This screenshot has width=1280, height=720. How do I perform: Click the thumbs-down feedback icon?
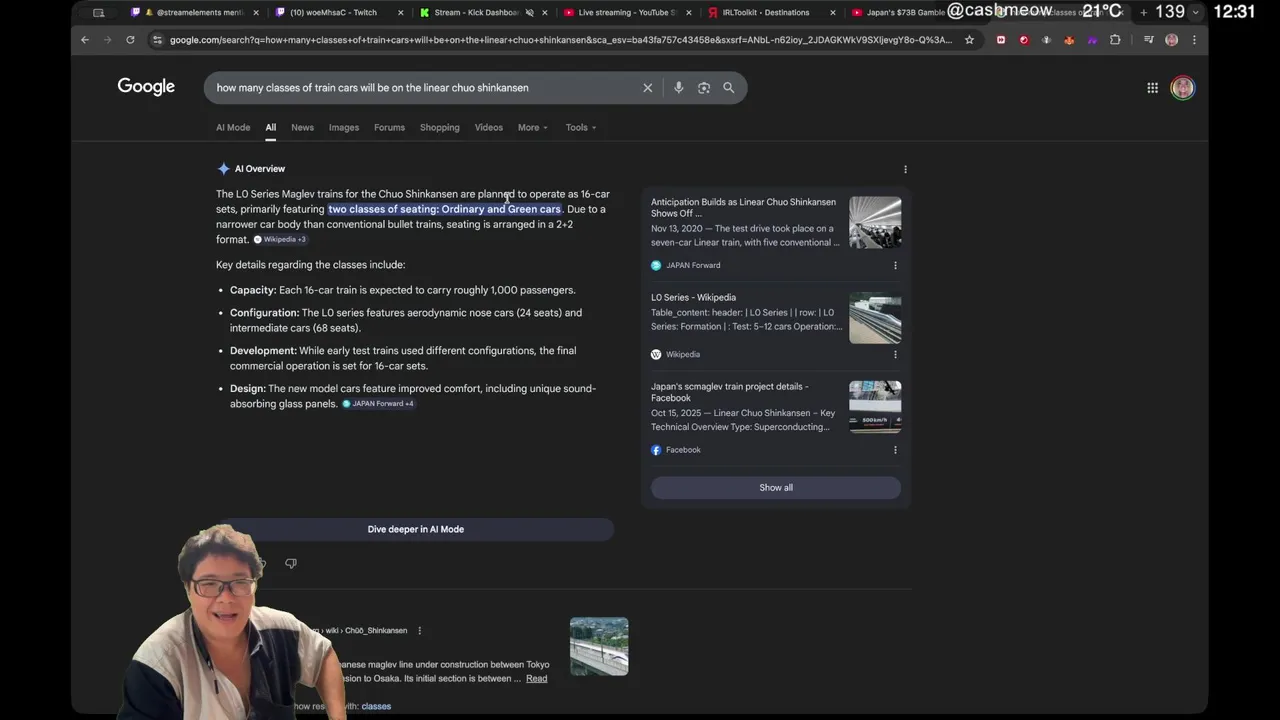click(x=291, y=564)
